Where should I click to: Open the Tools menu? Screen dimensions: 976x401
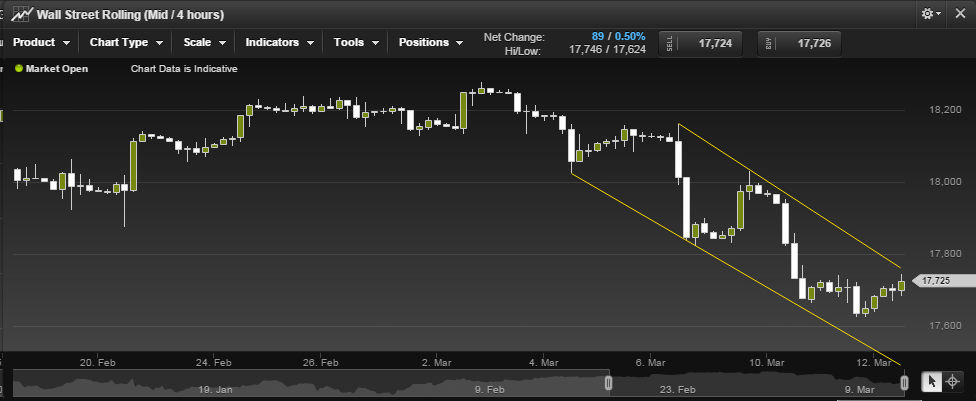click(x=357, y=42)
